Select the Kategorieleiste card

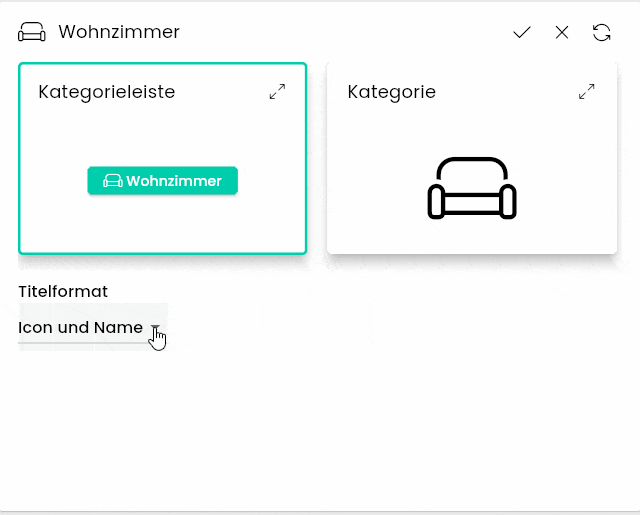point(162,158)
